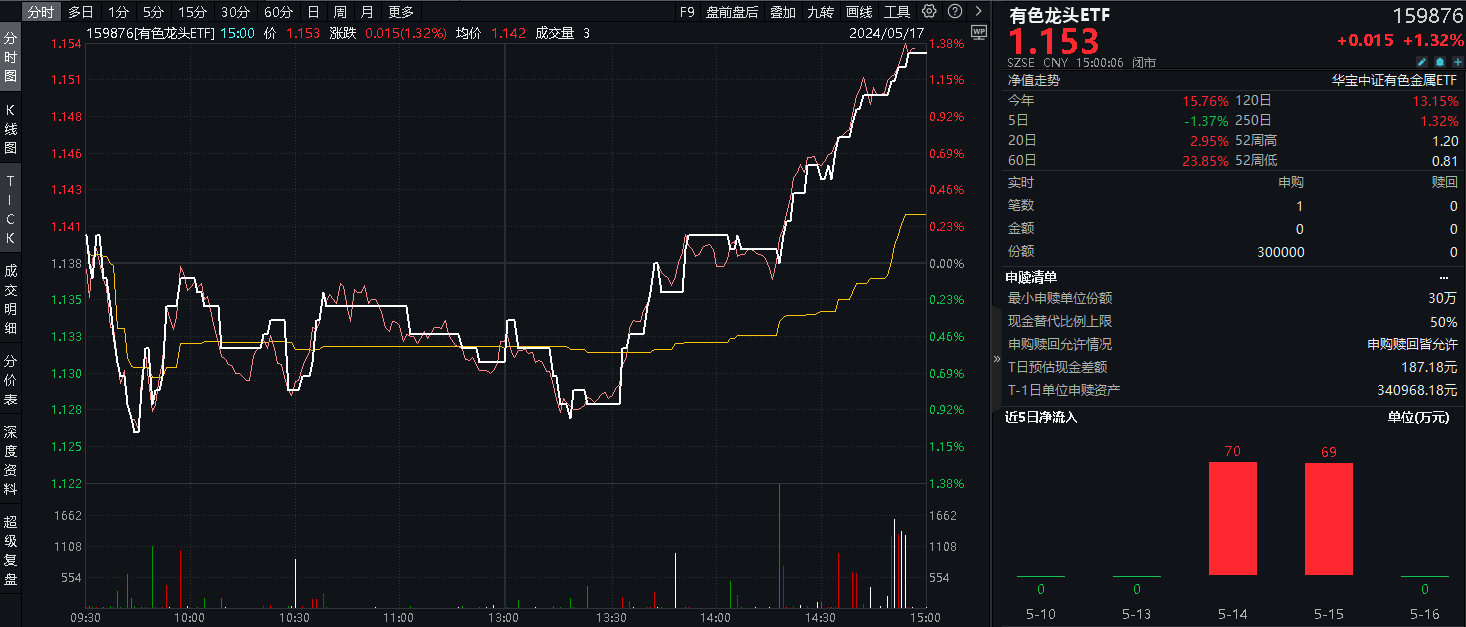This screenshot has width=1466, height=627.
Task: Click the 52周高 value 1.20
Action: coord(1445,140)
